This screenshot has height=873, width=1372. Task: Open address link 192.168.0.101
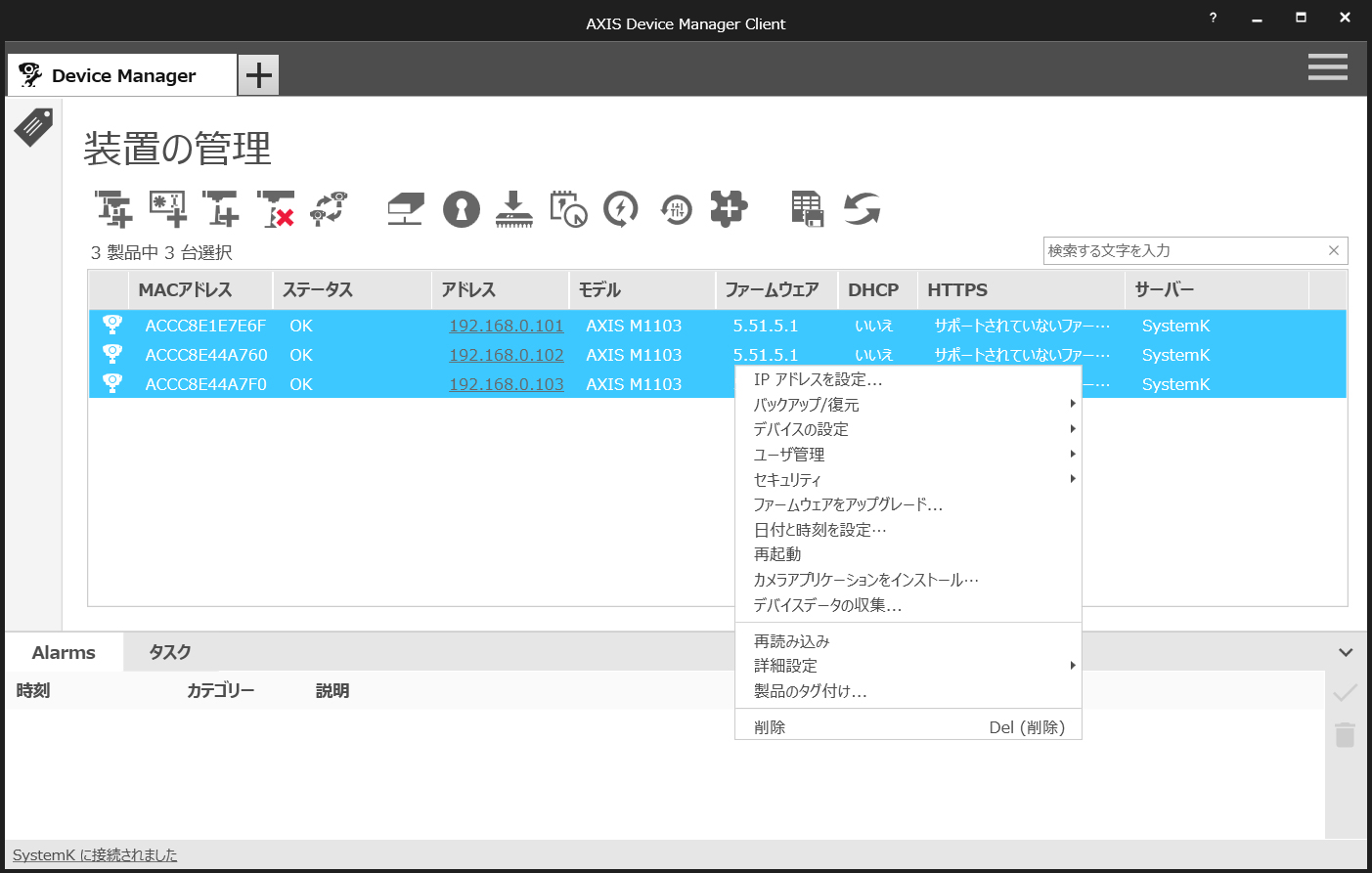click(x=507, y=326)
